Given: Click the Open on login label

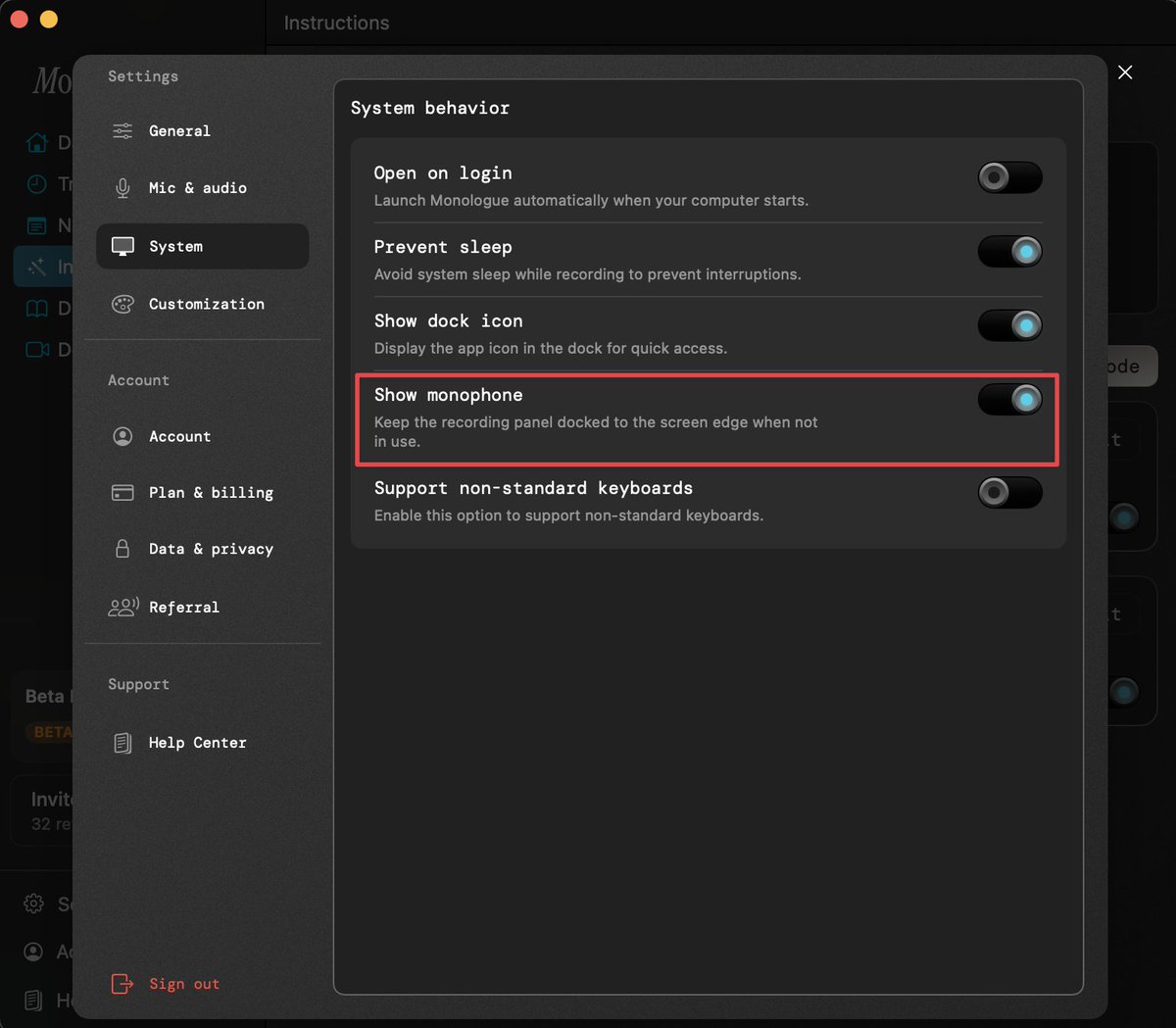Looking at the screenshot, I should tap(443, 173).
